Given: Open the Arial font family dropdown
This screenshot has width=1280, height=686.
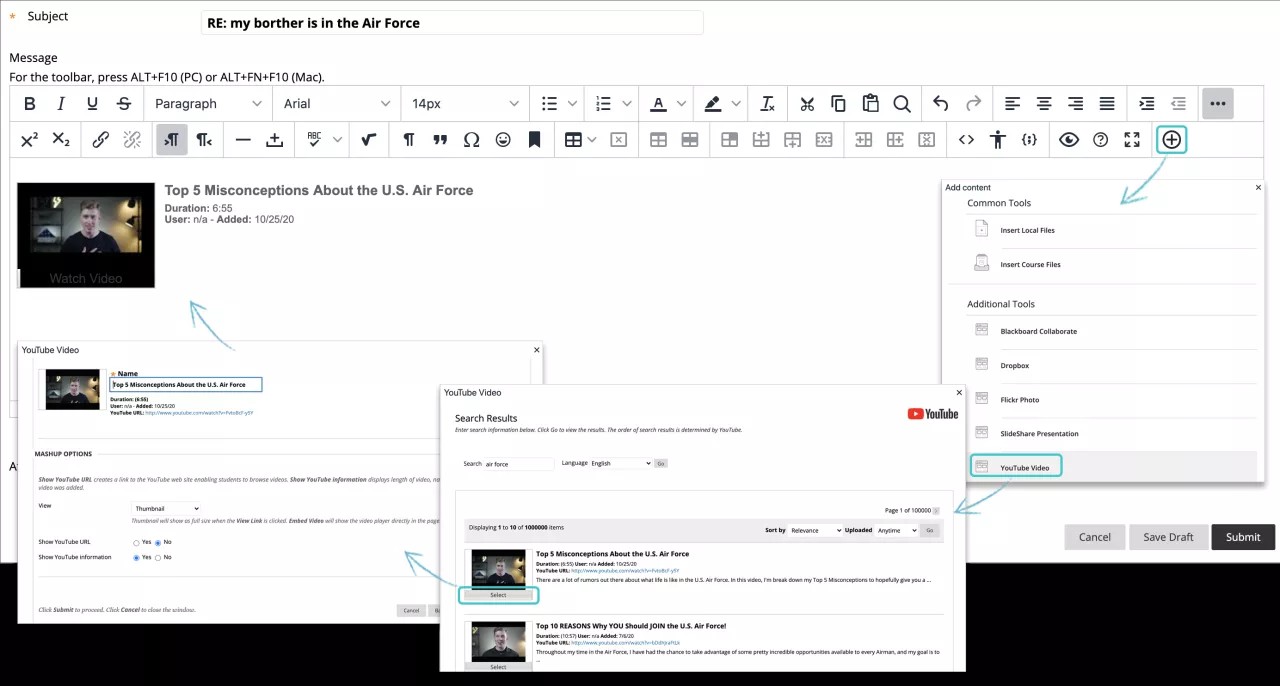Looking at the screenshot, I should pyautogui.click(x=336, y=103).
